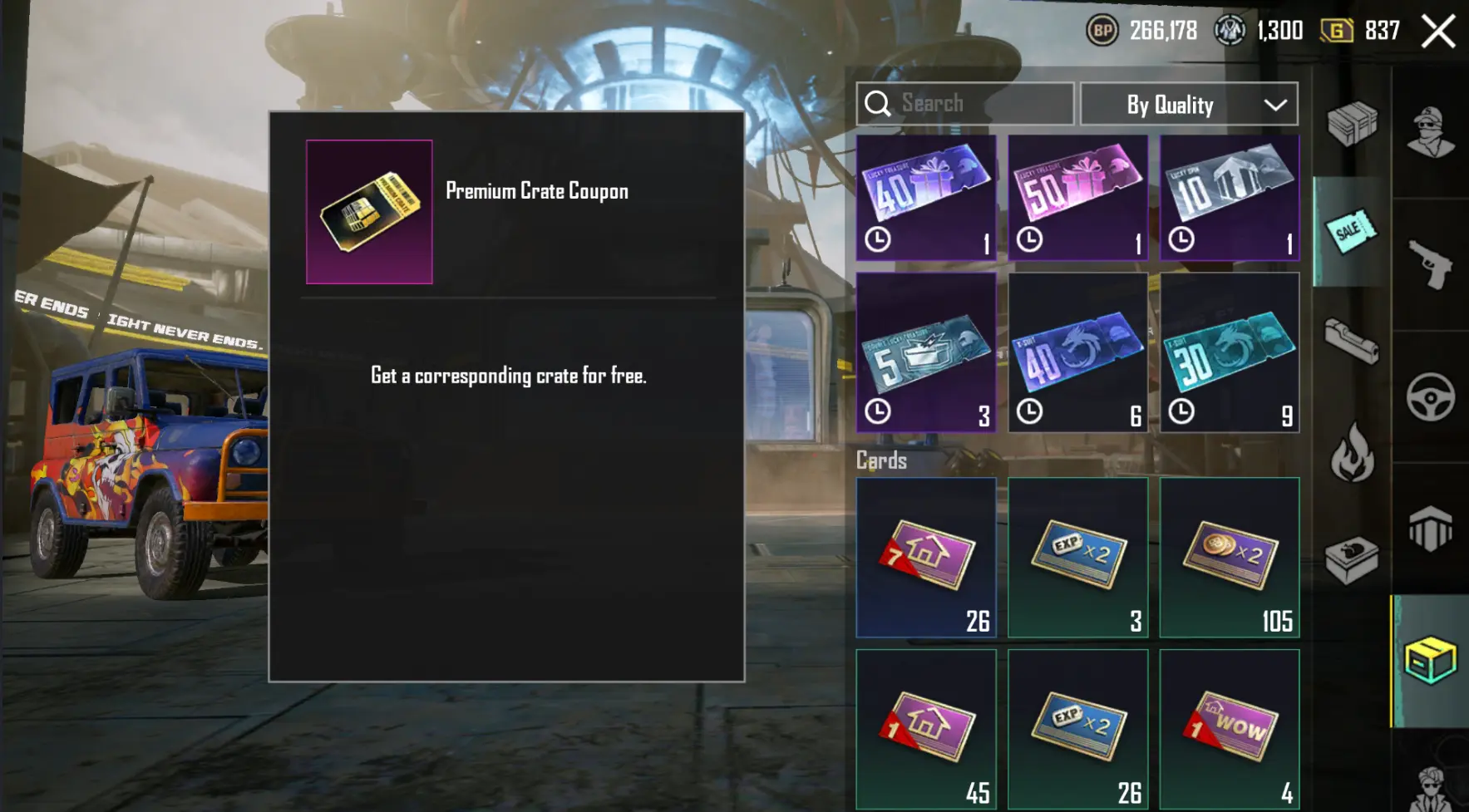
Task: Open the outfit category with masked character icon
Action: (x=1430, y=132)
